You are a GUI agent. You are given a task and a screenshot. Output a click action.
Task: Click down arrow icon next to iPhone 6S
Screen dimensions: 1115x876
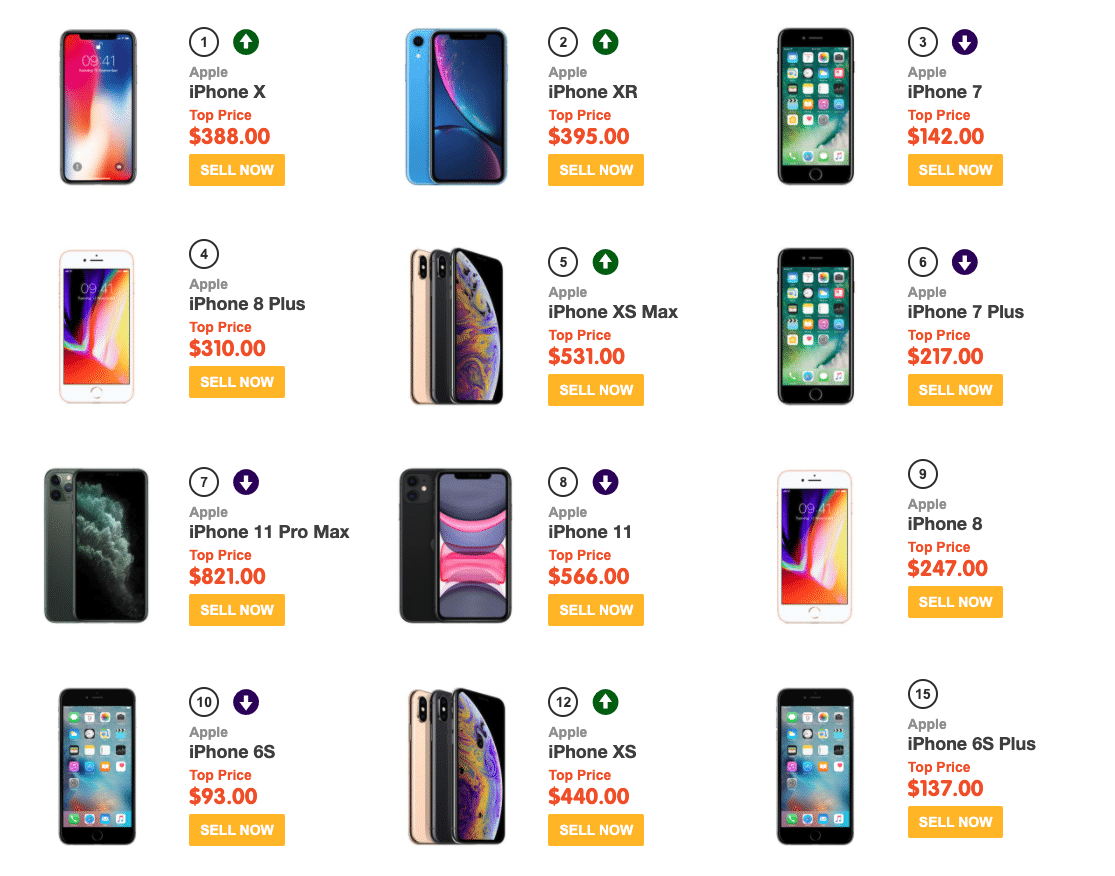coord(246,702)
